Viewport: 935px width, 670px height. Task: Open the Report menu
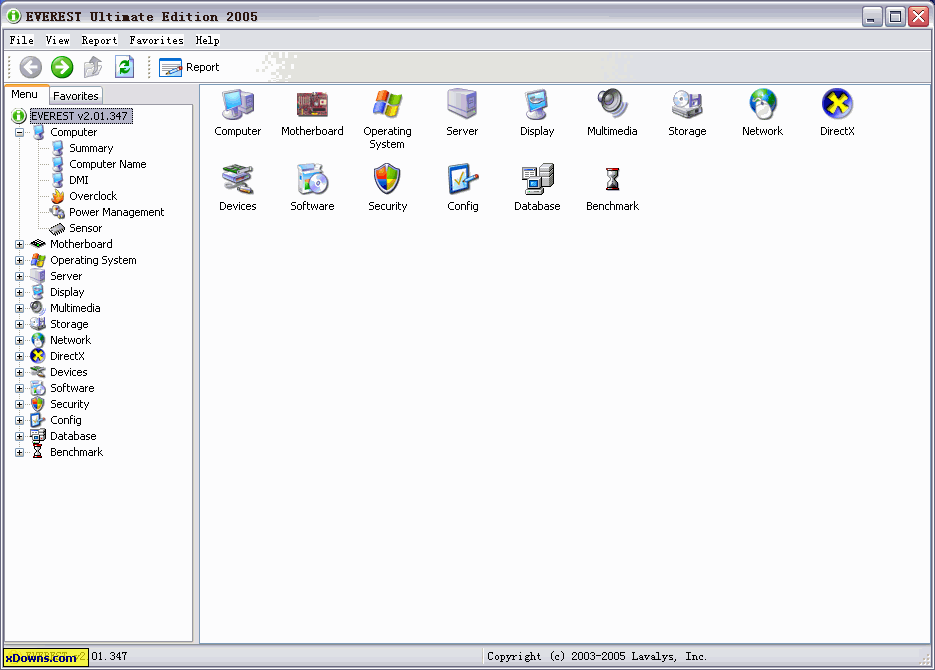pyautogui.click(x=100, y=41)
